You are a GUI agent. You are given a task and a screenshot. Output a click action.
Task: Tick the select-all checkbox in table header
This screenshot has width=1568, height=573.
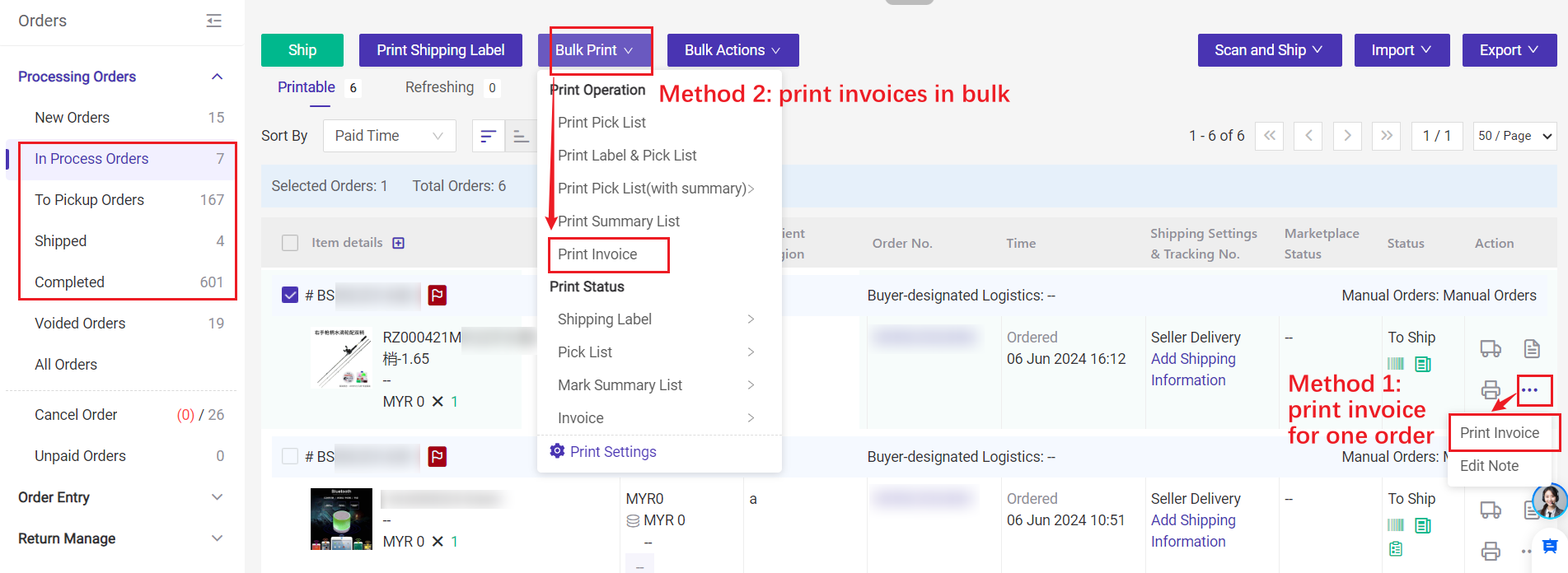click(x=290, y=243)
